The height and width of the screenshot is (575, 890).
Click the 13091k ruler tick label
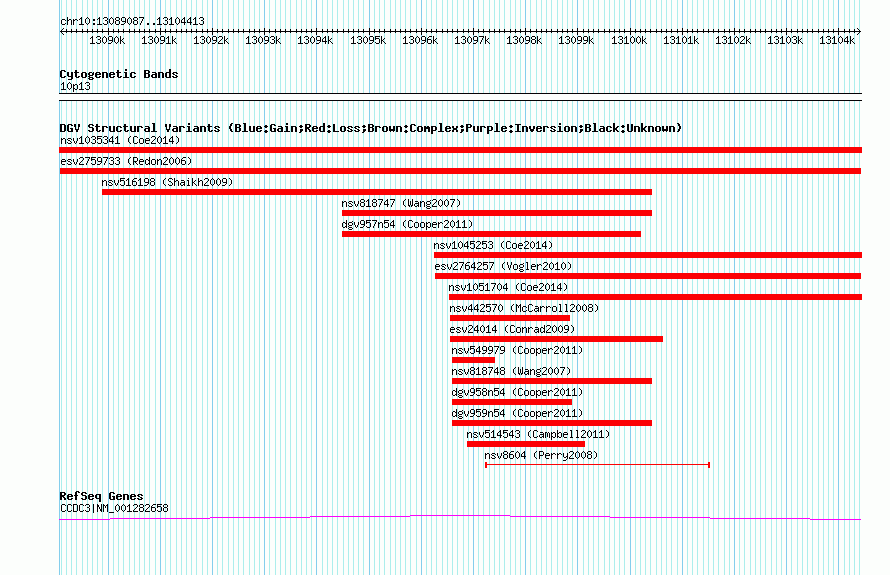click(159, 40)
